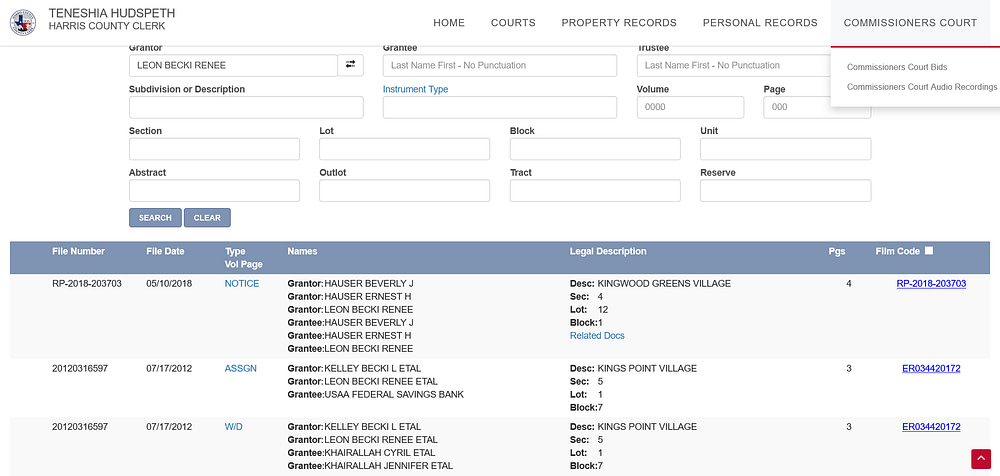Screen dimensions: 1000x476
Task: Open film code link RP-2018-203703
Action: (931, 283)
